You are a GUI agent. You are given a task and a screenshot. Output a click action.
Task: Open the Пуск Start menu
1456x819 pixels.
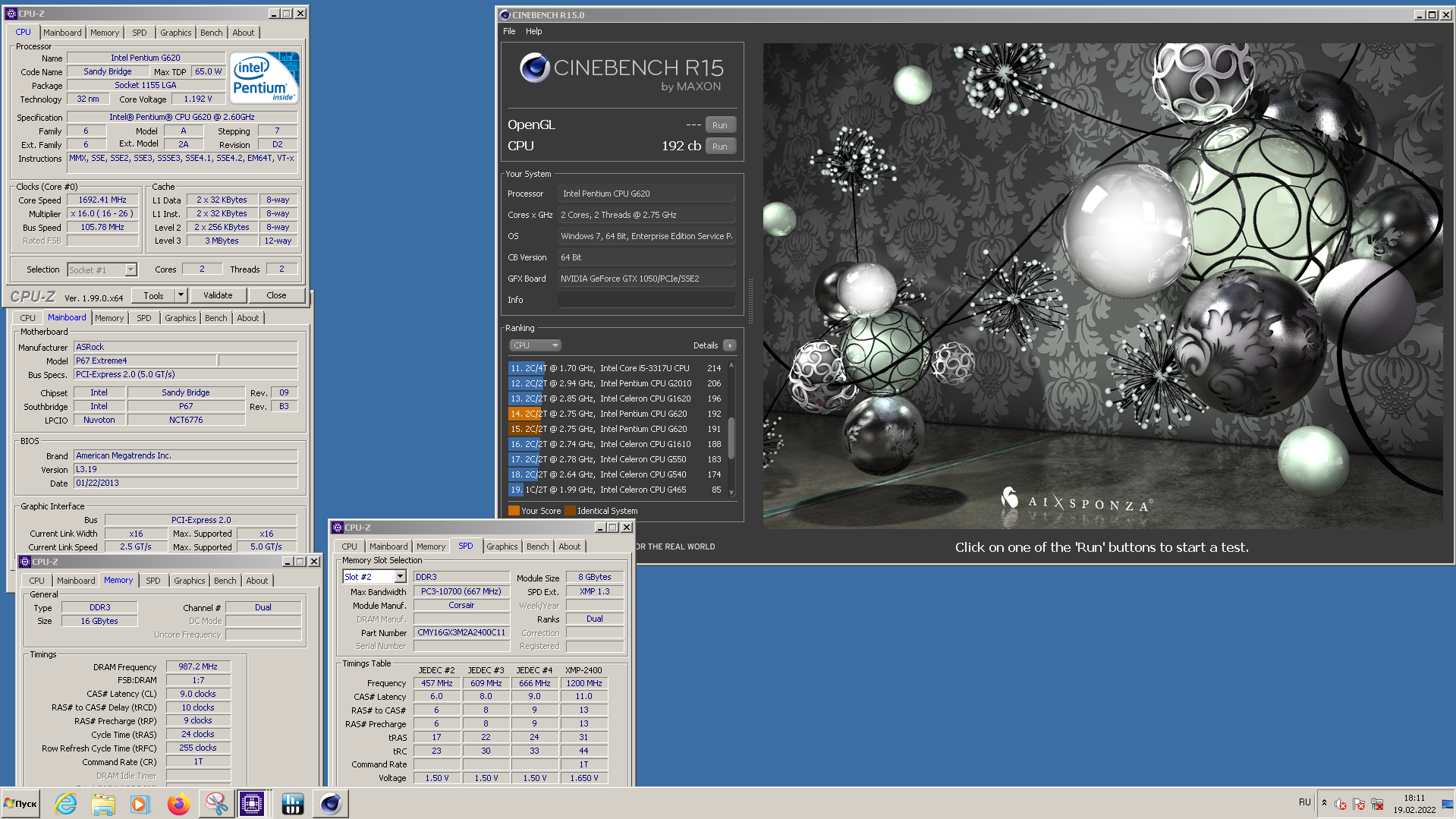pos(21,803)
